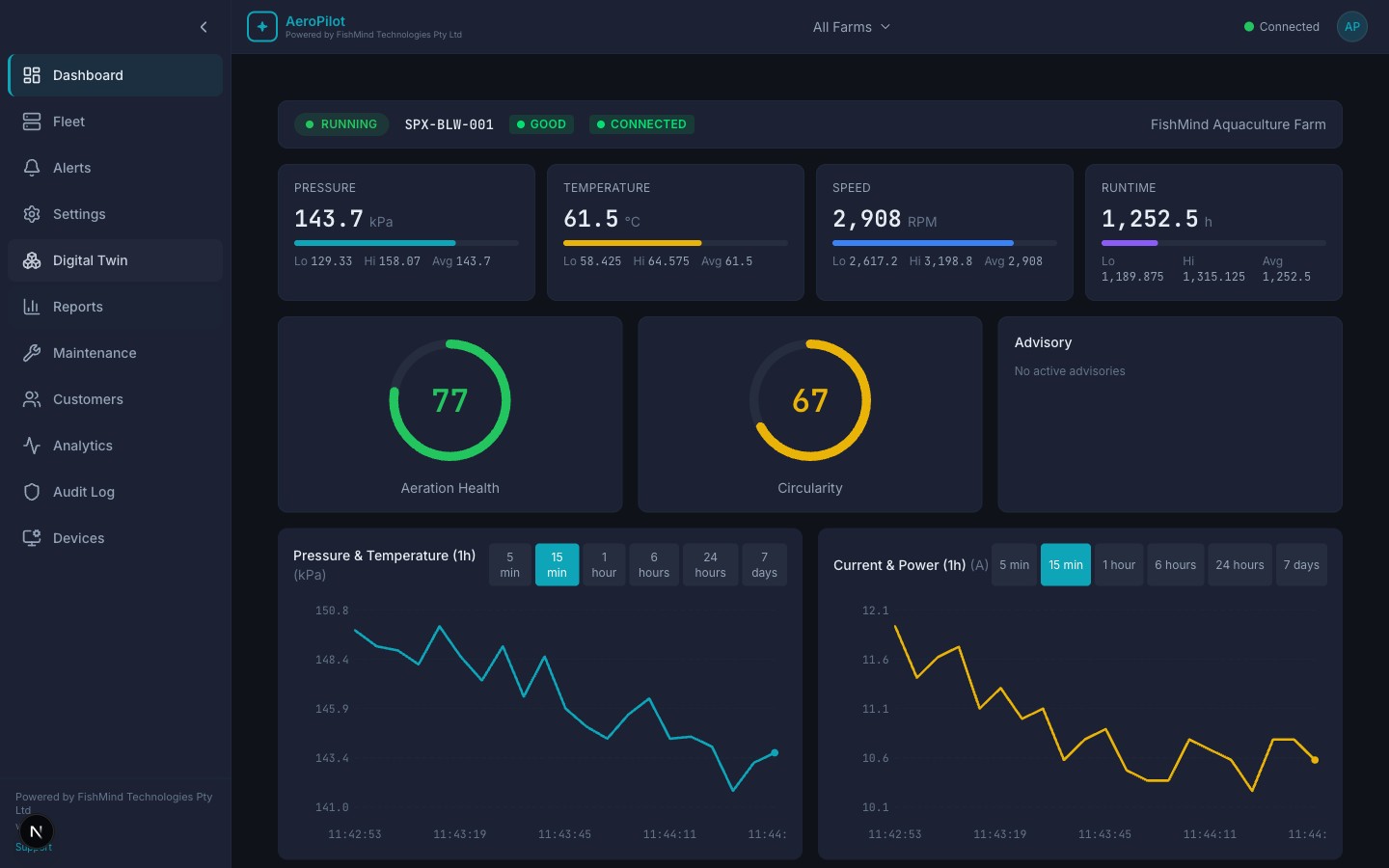Select 1 hour range for Pressure chart

click(604, 565)
